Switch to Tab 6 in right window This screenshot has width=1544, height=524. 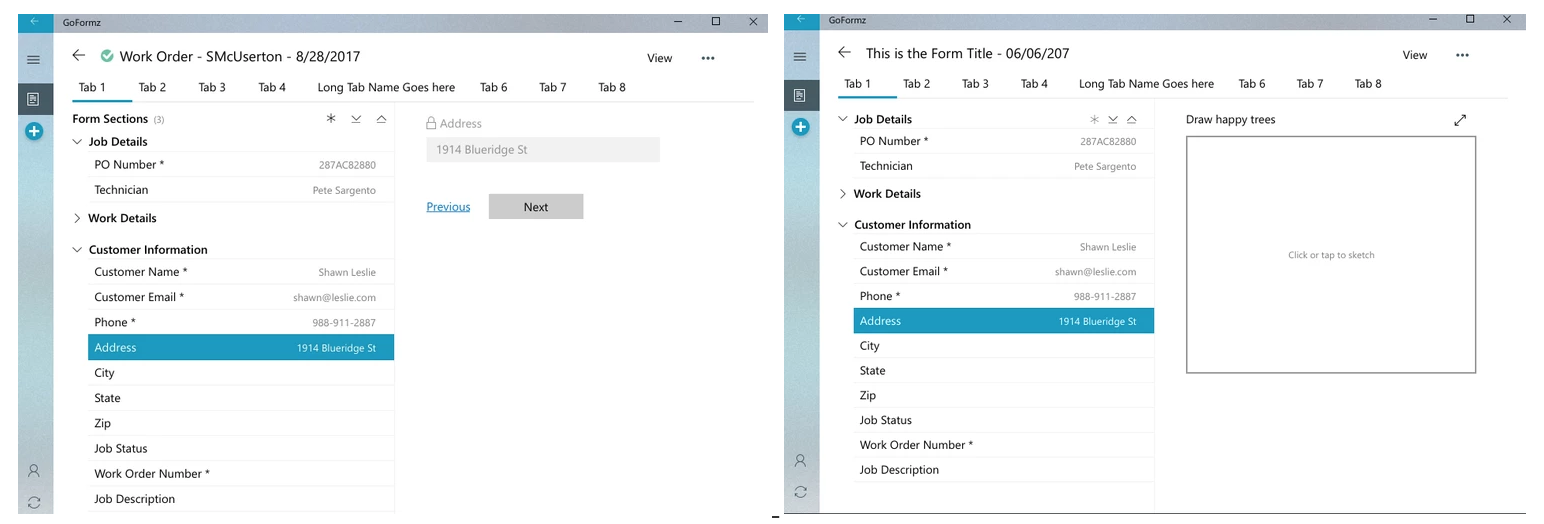pos(1251,84)
